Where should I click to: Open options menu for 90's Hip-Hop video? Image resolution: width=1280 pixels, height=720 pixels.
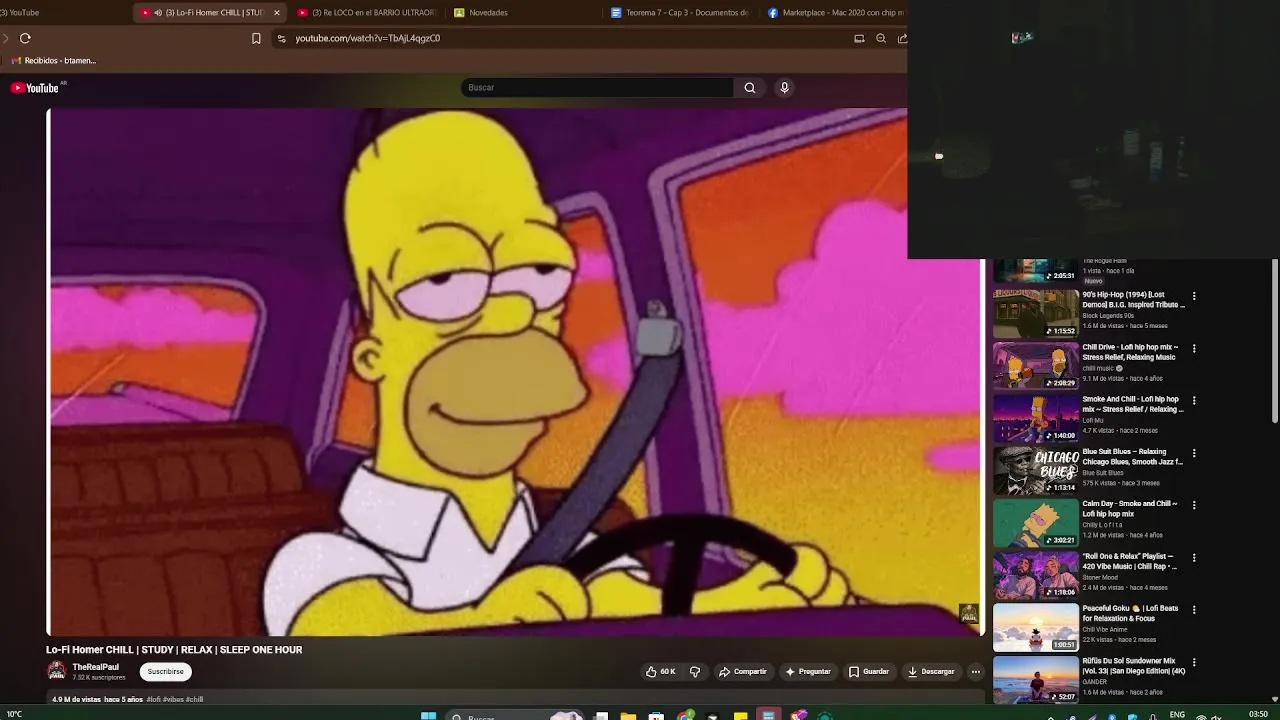pos(1193,296)
